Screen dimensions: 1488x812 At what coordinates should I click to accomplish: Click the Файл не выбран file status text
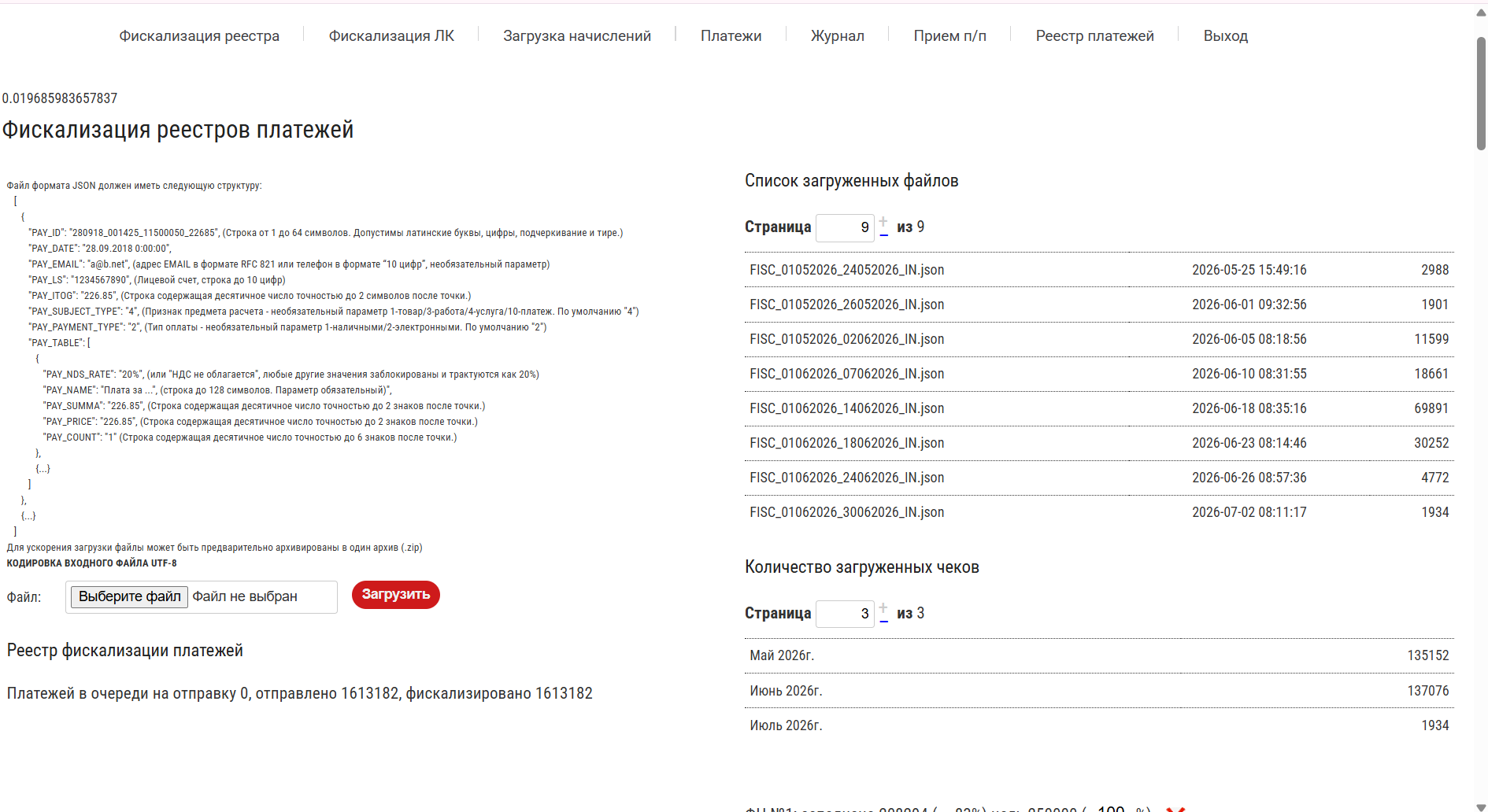click(x=245, y=596)
